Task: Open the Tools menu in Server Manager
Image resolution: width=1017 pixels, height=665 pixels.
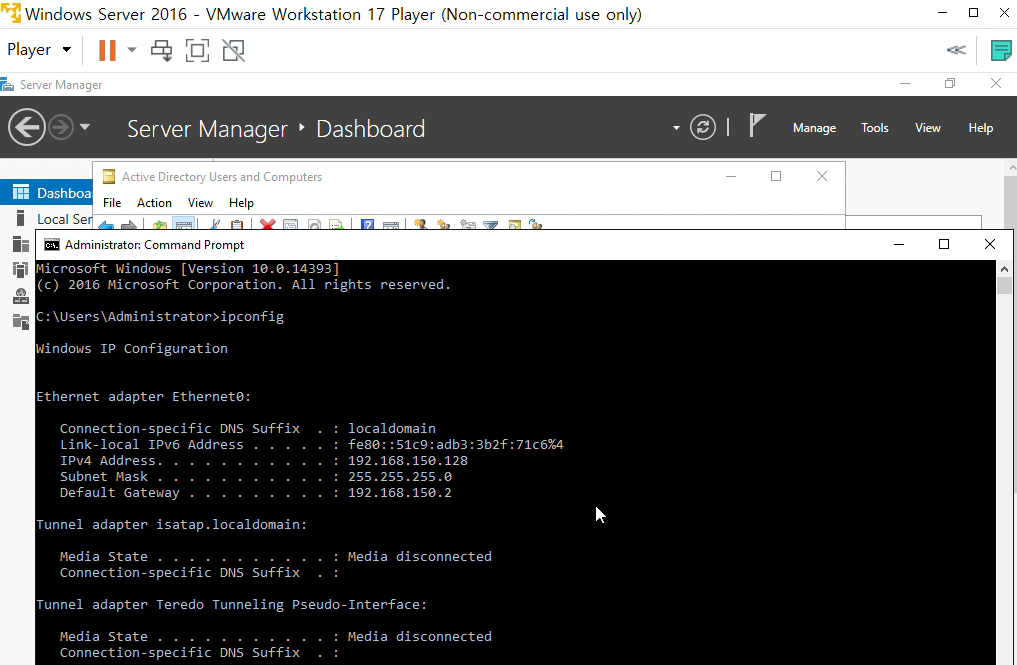Action: (x=874, y=128)
